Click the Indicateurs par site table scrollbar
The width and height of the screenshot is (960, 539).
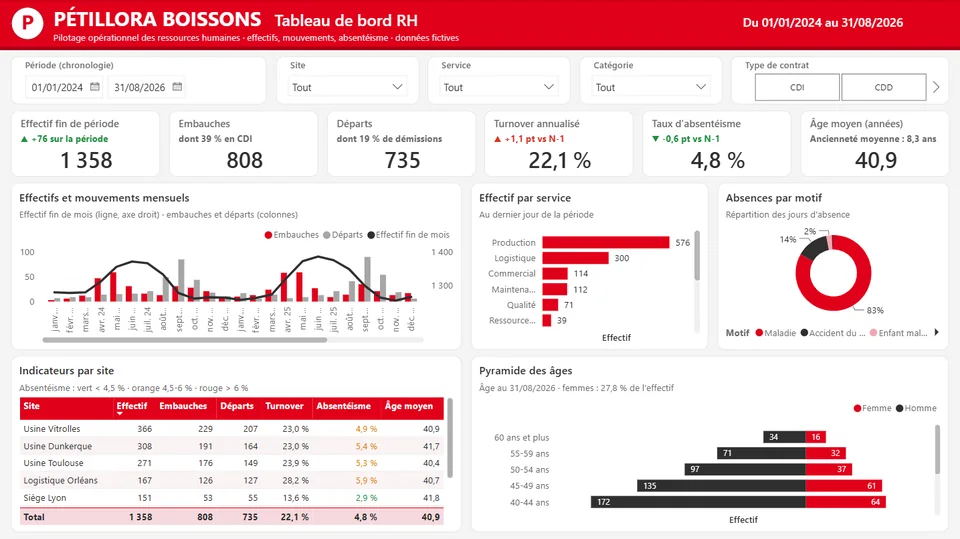[450, 438]
